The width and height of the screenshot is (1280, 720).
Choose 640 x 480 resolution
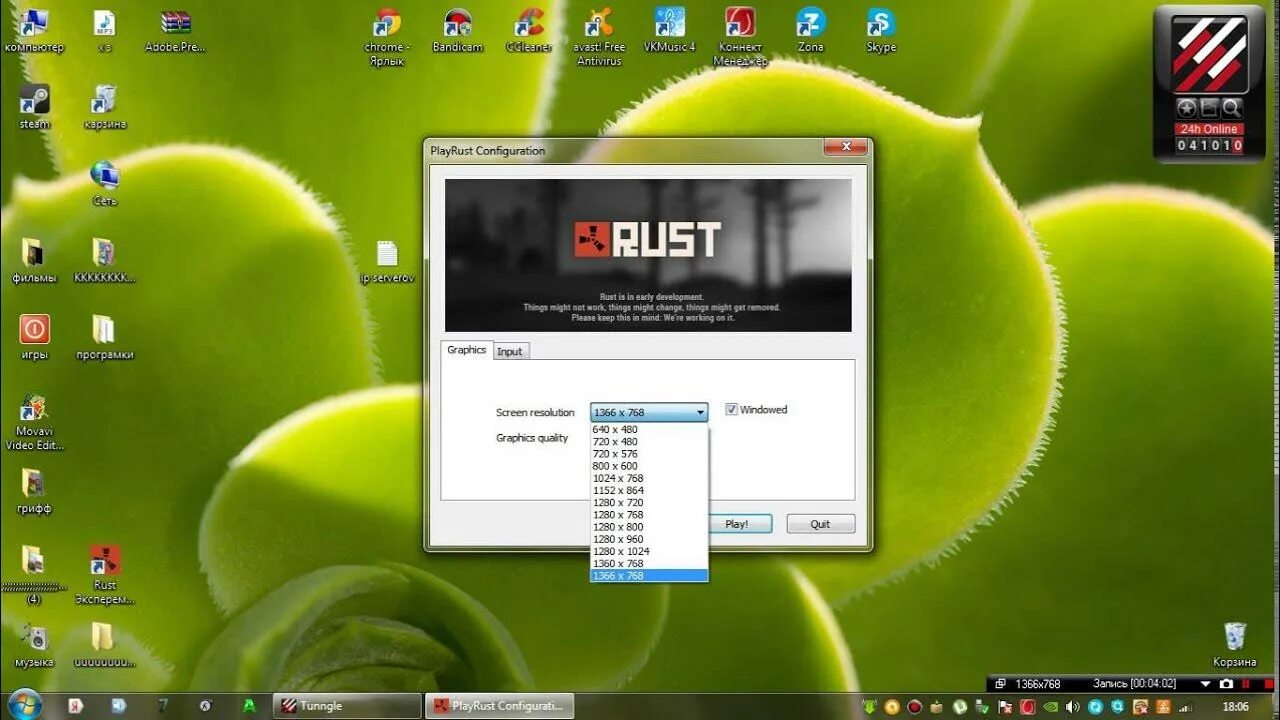tap(649, 430)
